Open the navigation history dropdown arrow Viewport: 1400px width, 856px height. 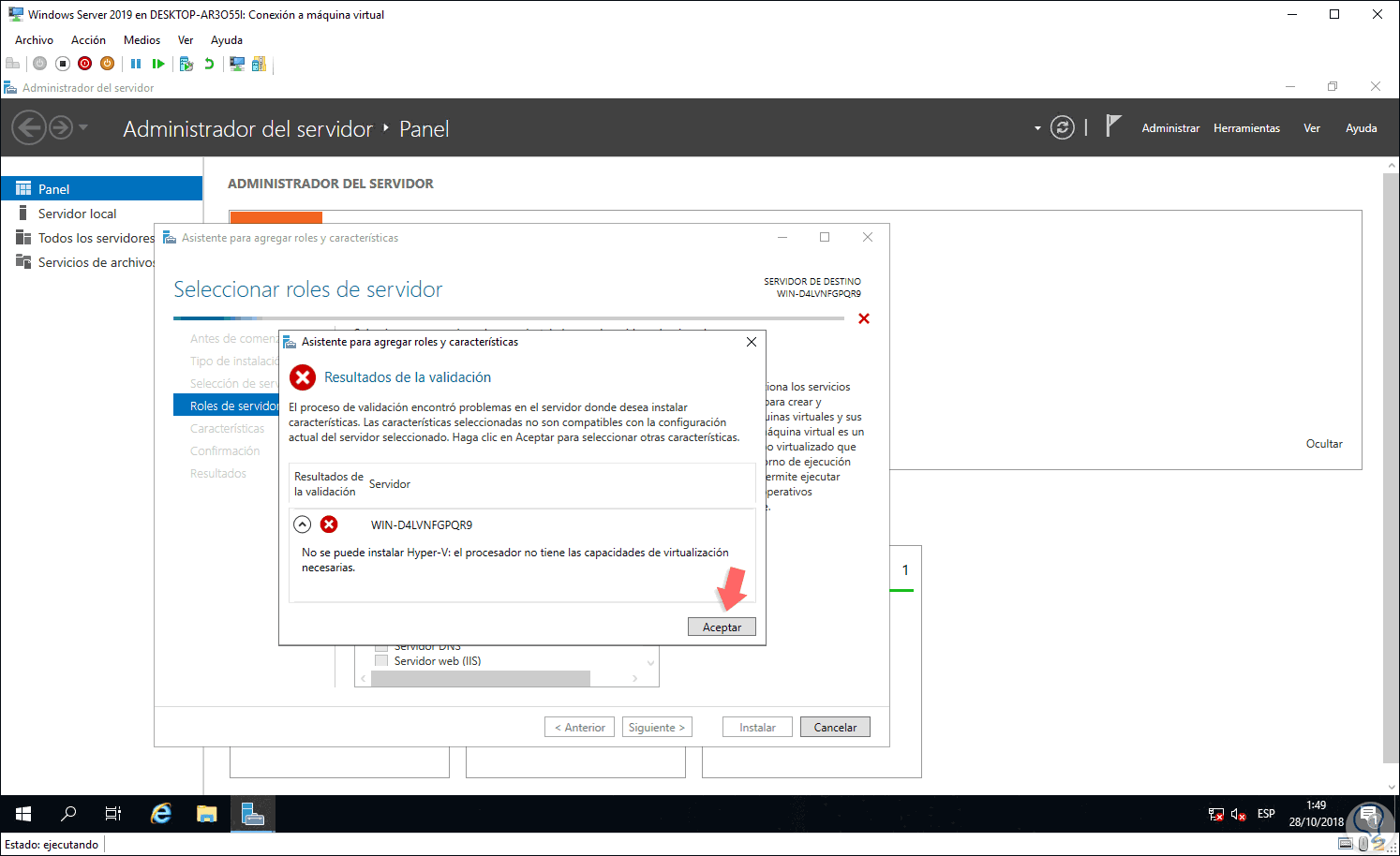[x=83, y=127]
